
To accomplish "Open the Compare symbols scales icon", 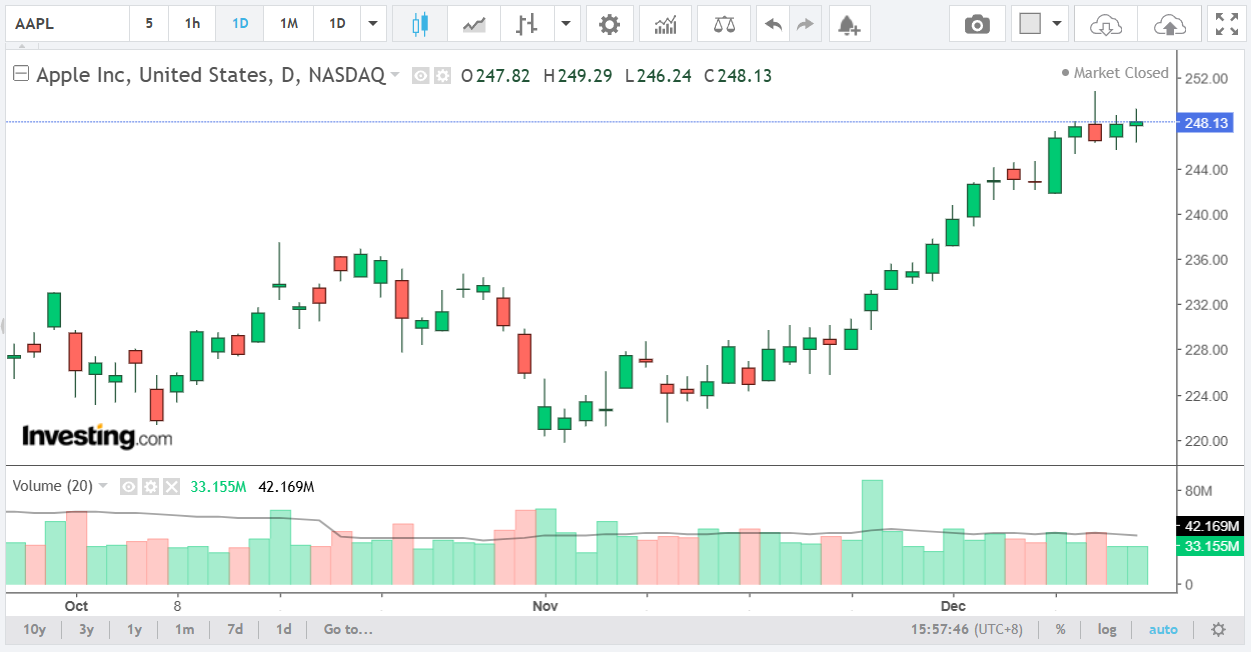I will click(724, 24).
